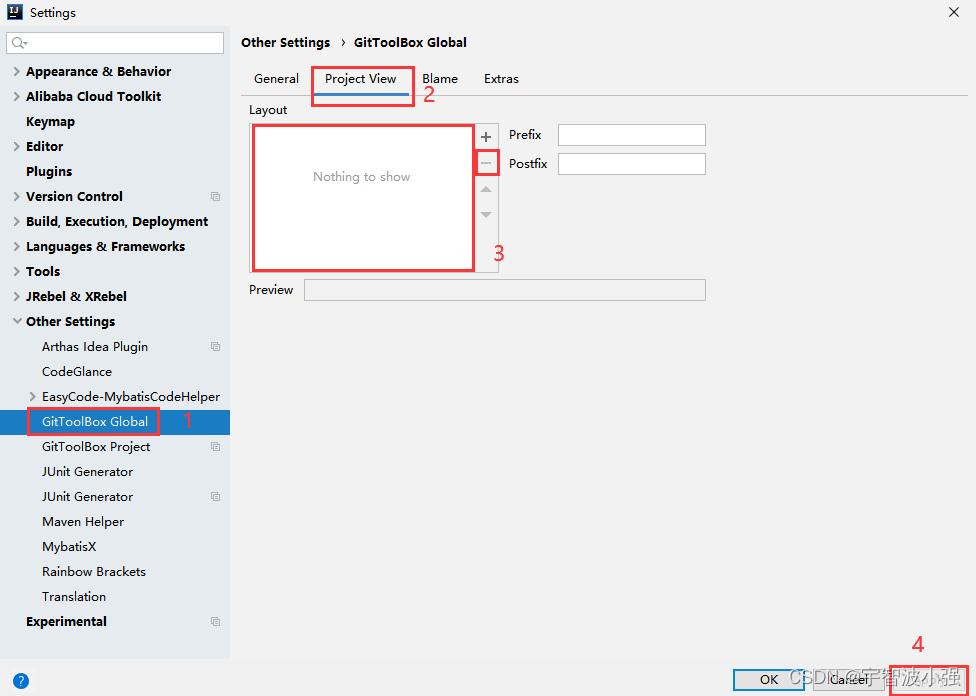Open the help question mark icon
This screenshot has width=976, height=696.
(21, 680)
